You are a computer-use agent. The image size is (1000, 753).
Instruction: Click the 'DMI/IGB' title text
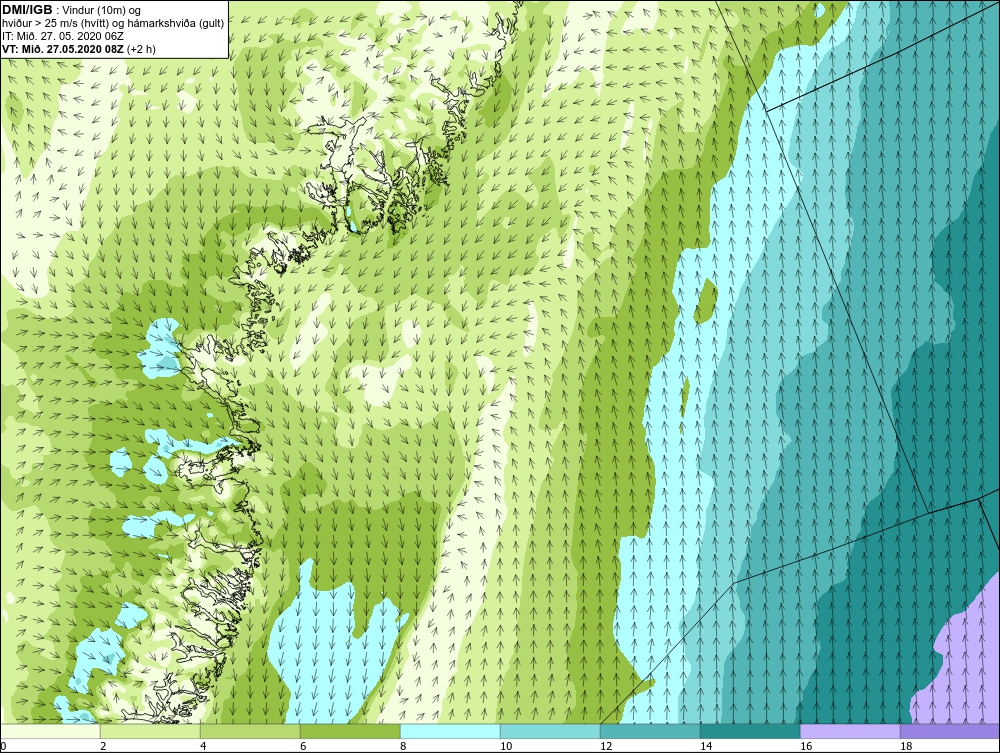tap(27, 10)
